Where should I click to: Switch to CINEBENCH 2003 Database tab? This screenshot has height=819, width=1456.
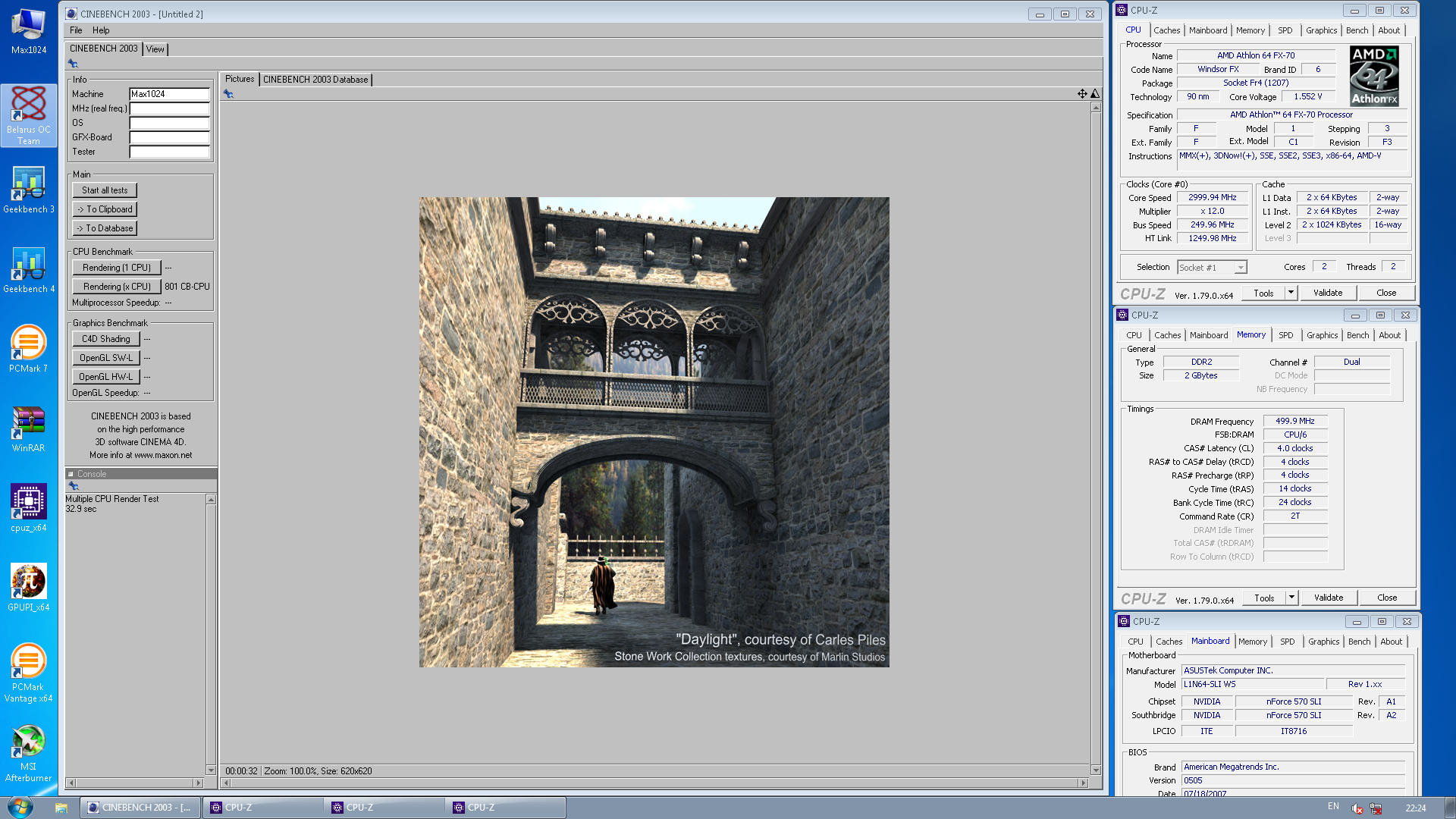(315, 80)
